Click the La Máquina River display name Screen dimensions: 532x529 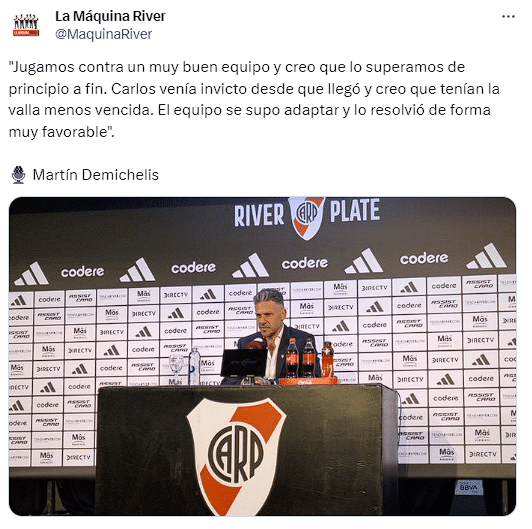(110, 16)
